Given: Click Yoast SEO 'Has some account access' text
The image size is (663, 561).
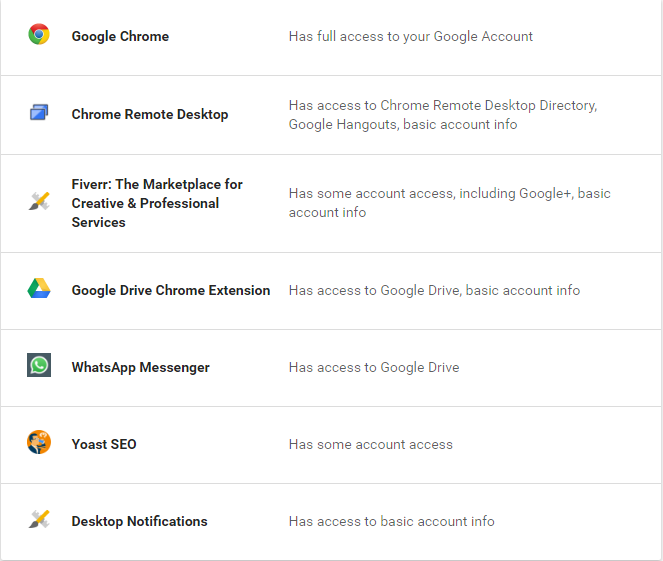Looking at the screenshot, I should coord(370,444).
